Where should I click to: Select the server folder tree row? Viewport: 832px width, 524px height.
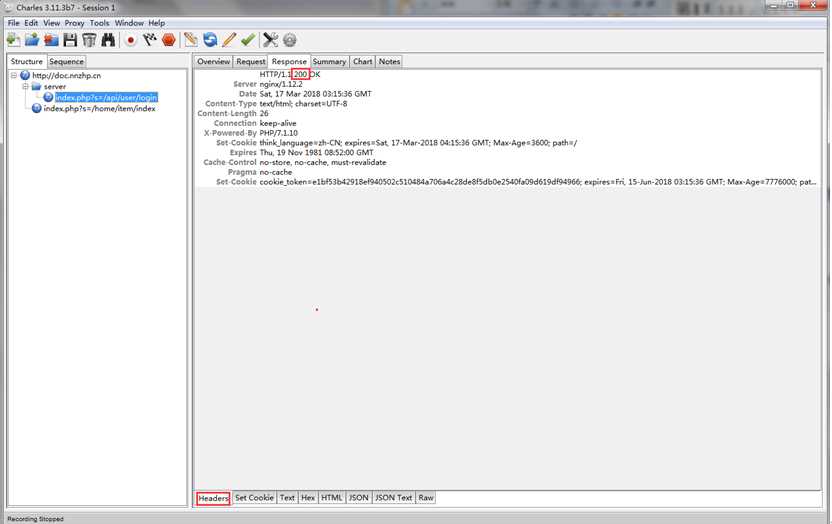(x=55, y=86)
